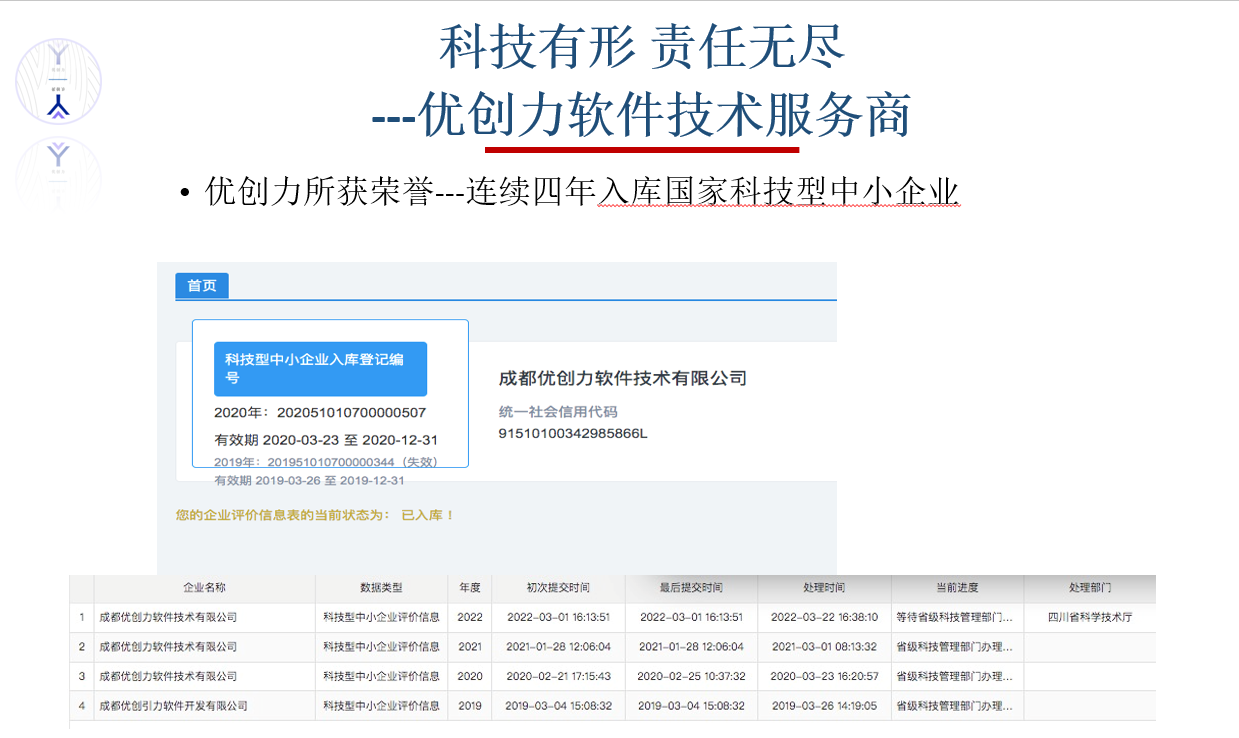Click the year cell 2020 in the table
The width and height of the screenshot is (1239, 738).
(470, 677)
